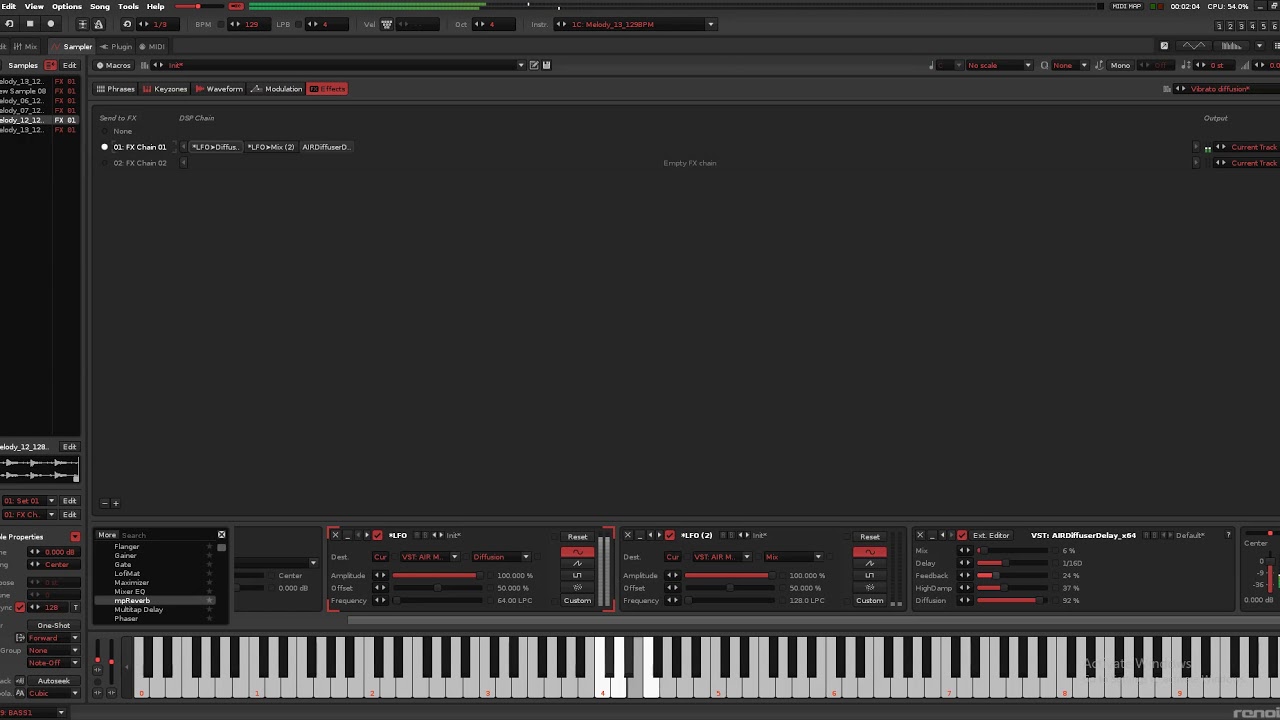Click the Amplitude slider in first LFO
Image resolution: width=1280 pixels, height=720 pixels.
click(x=439, y=575)
